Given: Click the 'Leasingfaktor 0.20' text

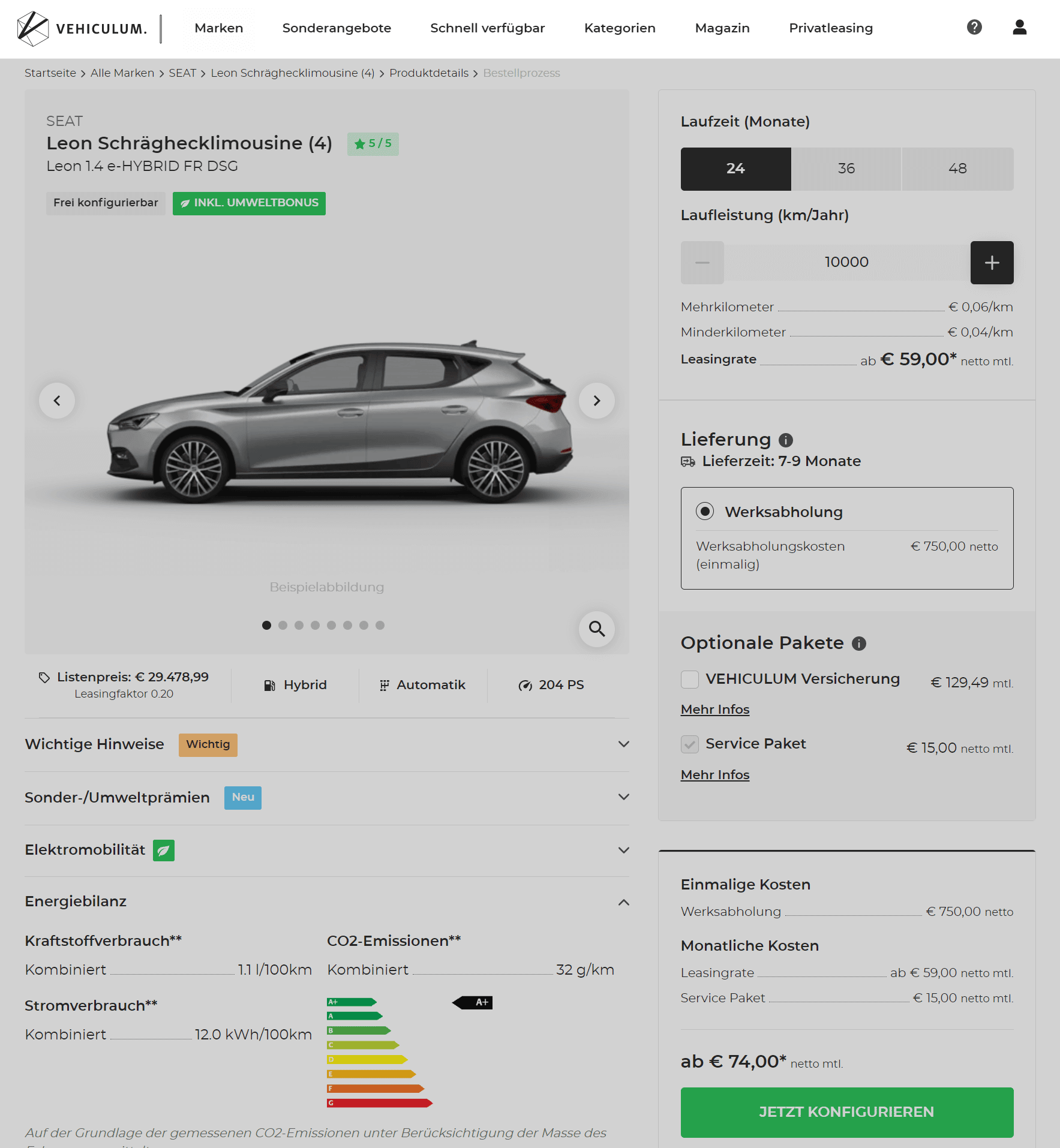Looking at the screenshot, I should pos(124,694).
